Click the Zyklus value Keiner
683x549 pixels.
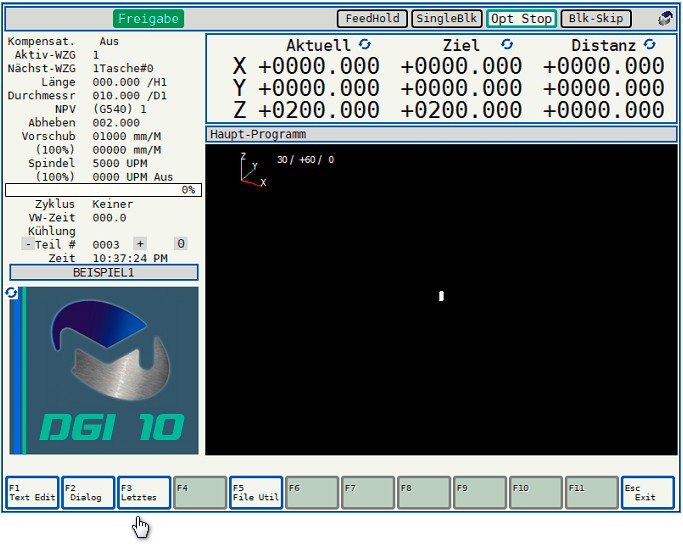coord(112,204)
